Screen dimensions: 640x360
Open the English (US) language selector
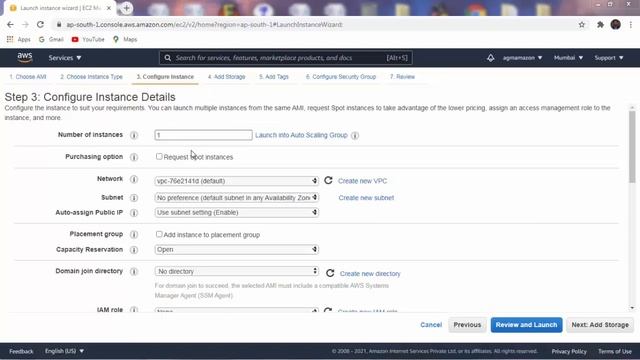pos(64,351)
